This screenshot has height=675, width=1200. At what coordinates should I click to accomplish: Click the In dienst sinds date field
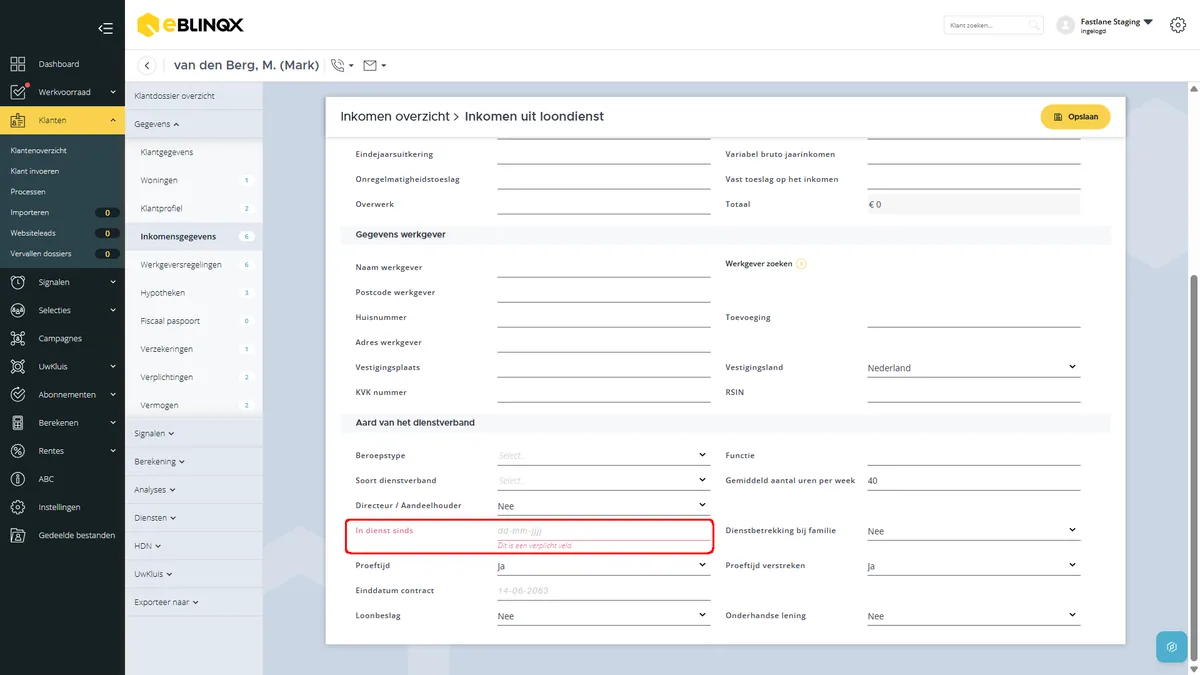pos(603,531)
